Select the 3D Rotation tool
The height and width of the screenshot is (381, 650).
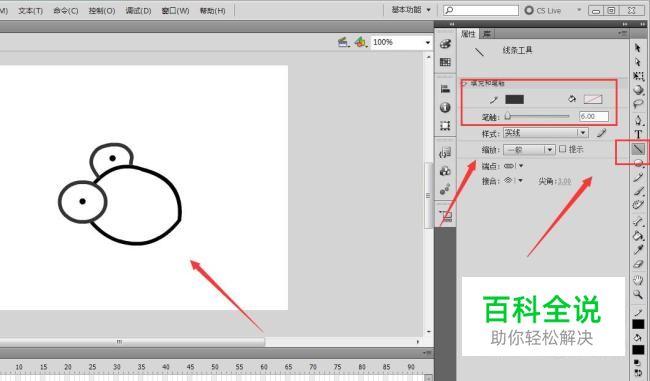click(x=638, y=90)
